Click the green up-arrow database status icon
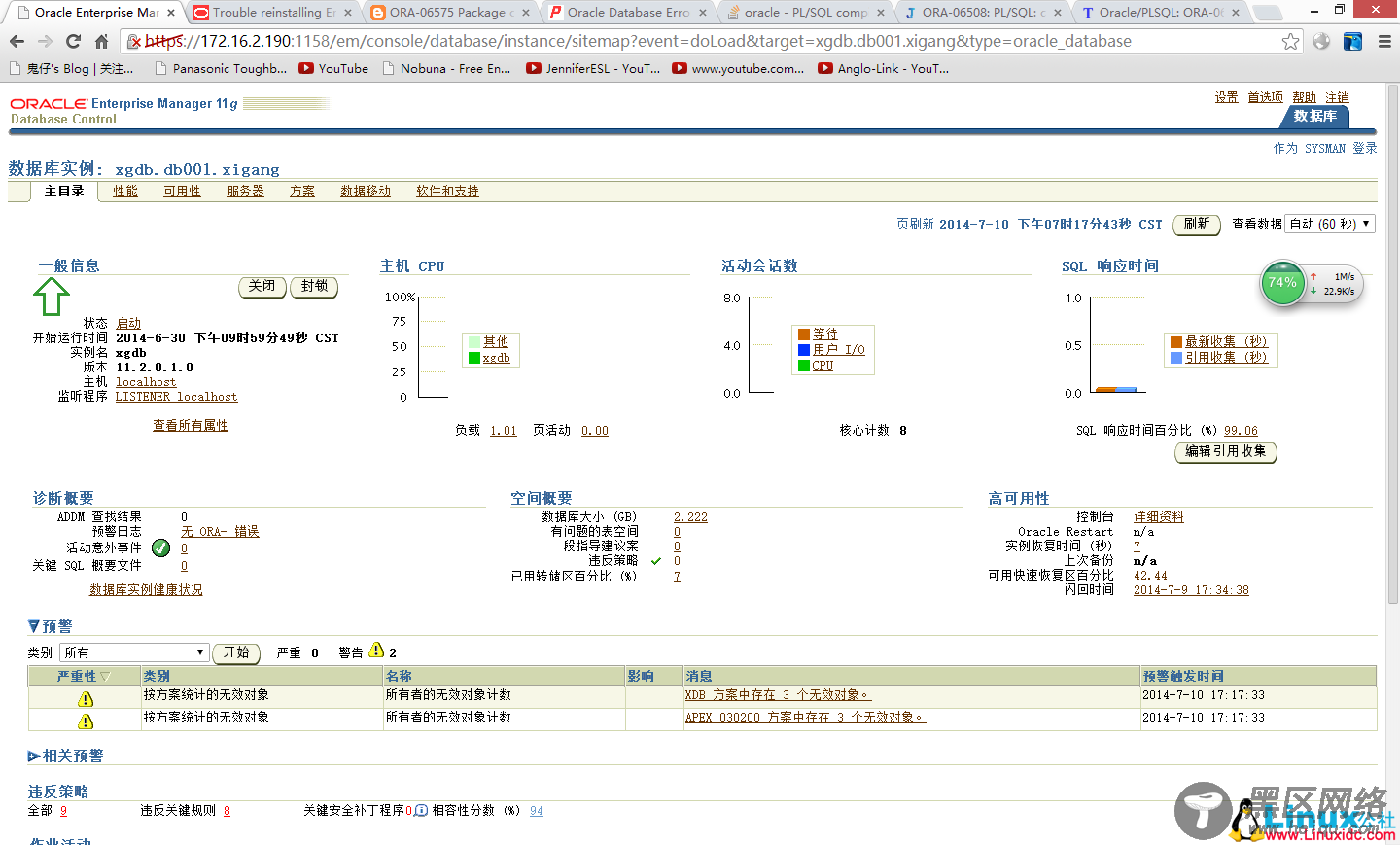This screenshot has width=1400, height=845. [x=52, y=296]
